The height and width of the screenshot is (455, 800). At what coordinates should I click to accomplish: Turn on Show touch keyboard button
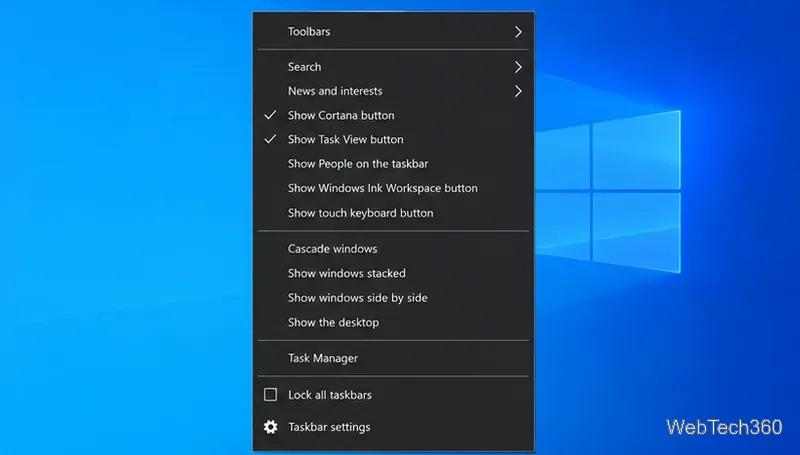coord(393,213)
